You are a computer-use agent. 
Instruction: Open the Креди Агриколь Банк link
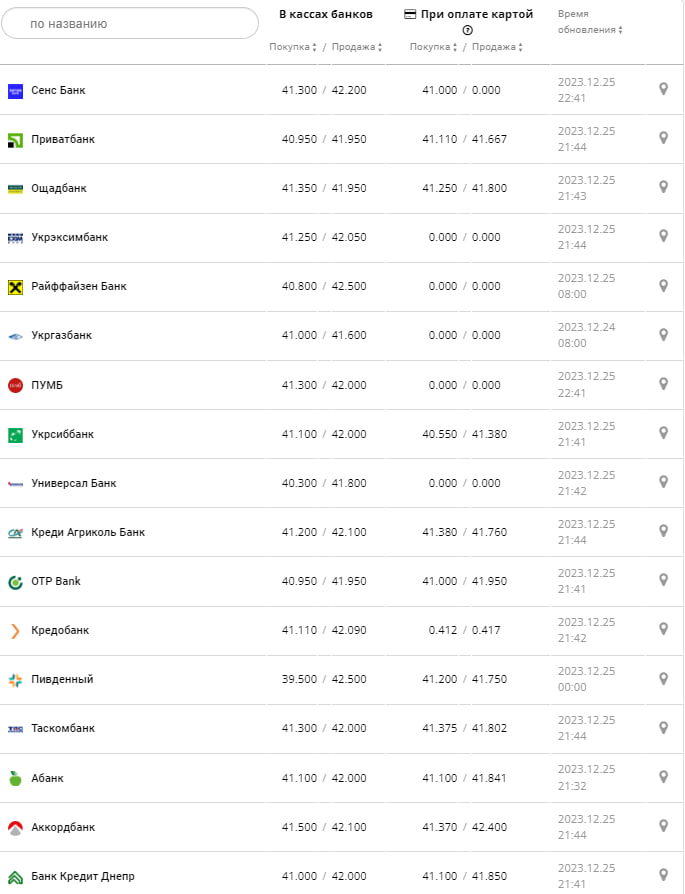(x=88, y=532)
